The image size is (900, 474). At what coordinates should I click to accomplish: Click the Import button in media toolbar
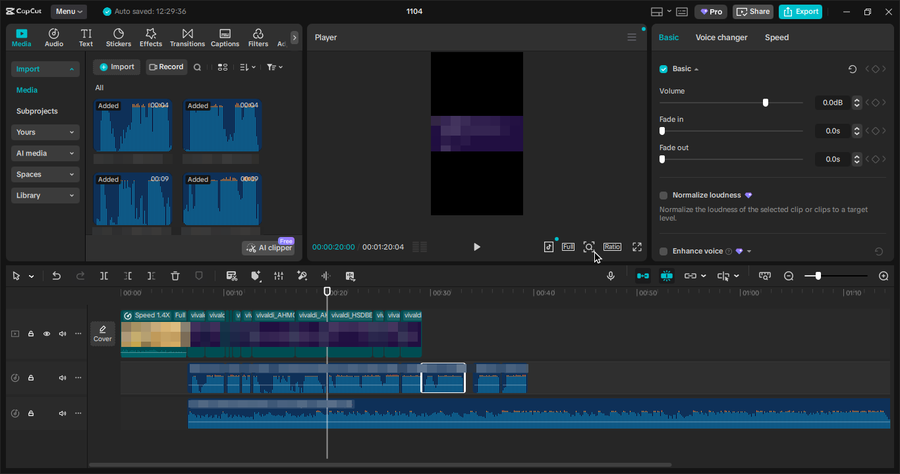(x=117, y=67)
